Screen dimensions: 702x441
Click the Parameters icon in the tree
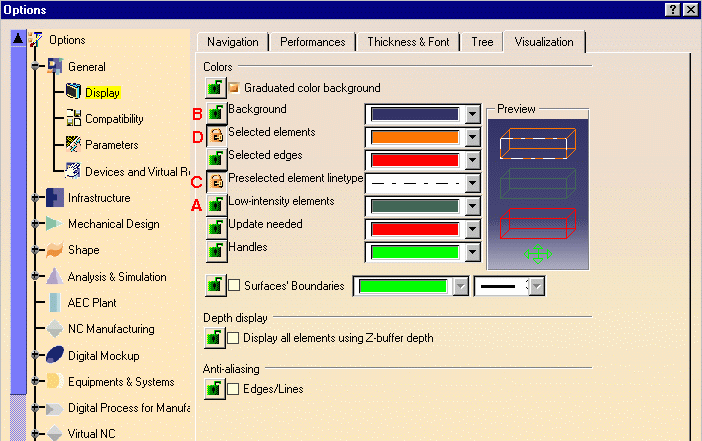click(73, 144)
